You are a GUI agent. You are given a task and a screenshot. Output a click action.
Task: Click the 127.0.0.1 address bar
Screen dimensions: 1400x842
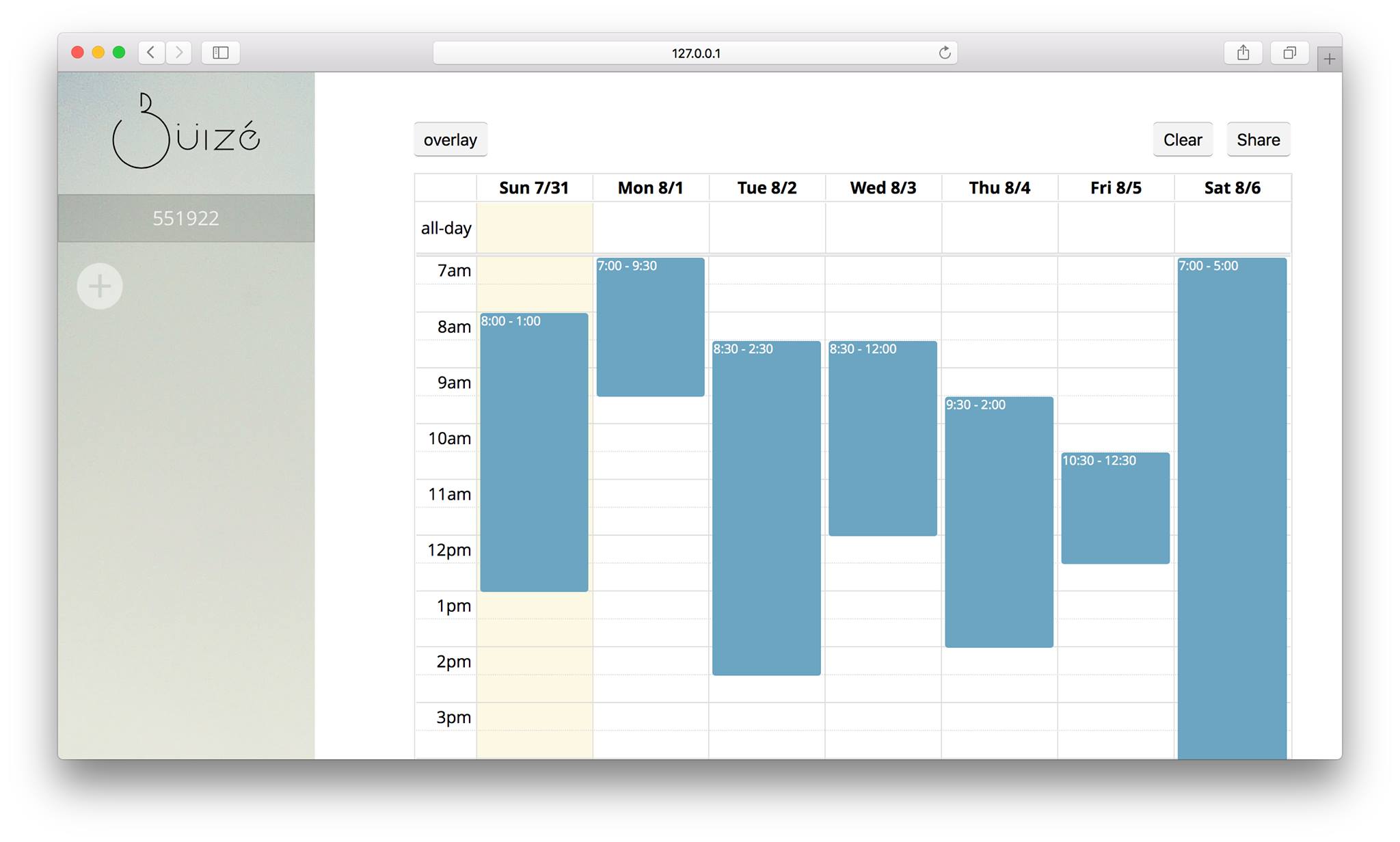click(695, 53)
